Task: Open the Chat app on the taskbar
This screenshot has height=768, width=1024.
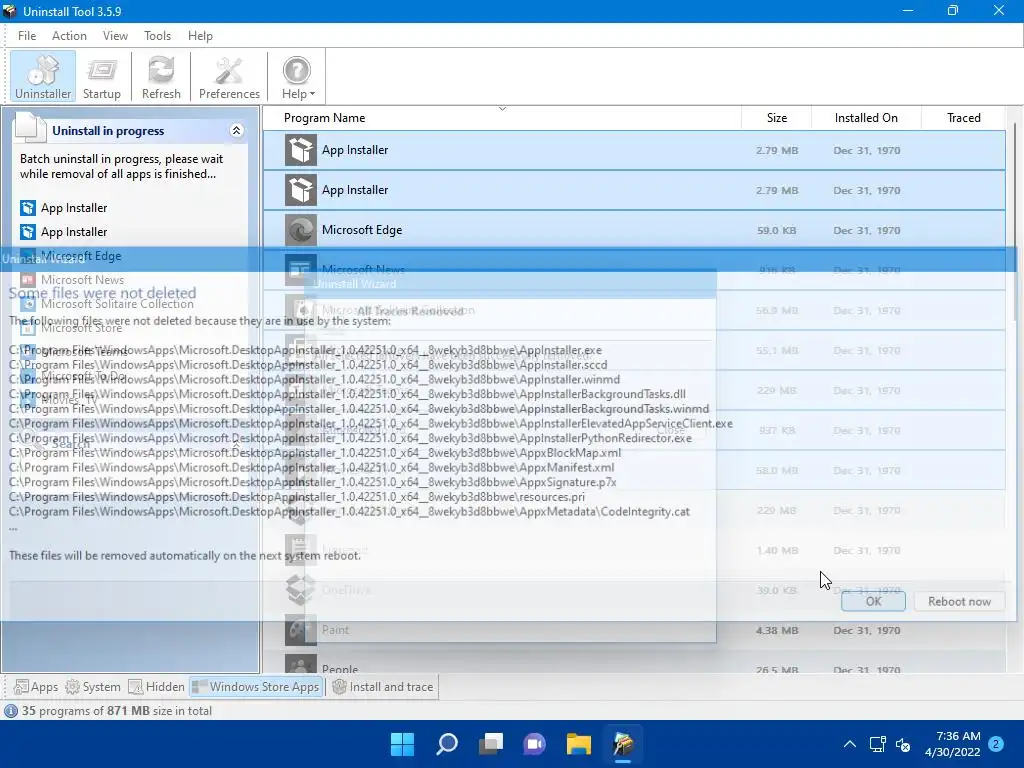Action: [x=534, y=744]
